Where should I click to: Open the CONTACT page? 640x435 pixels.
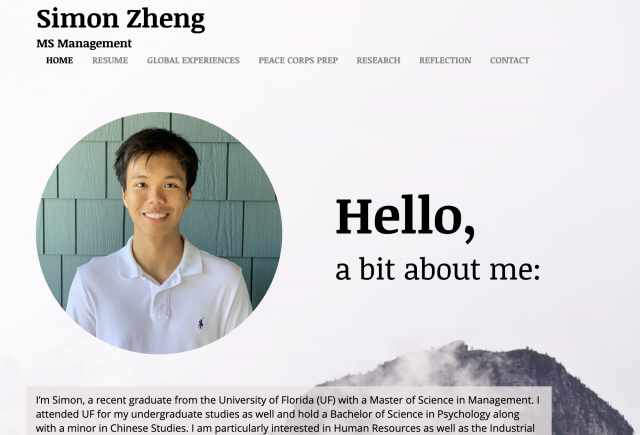point(509,60)
